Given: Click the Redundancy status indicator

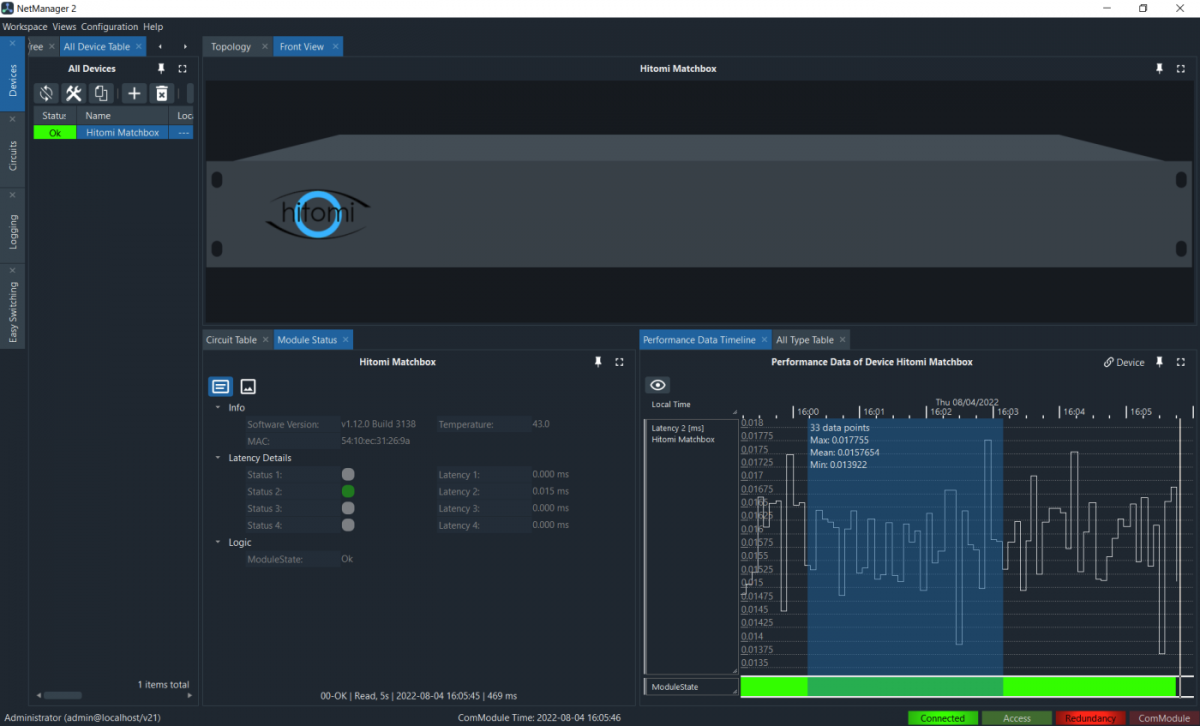Looking at the screenshot, I should click(1090, 718).
